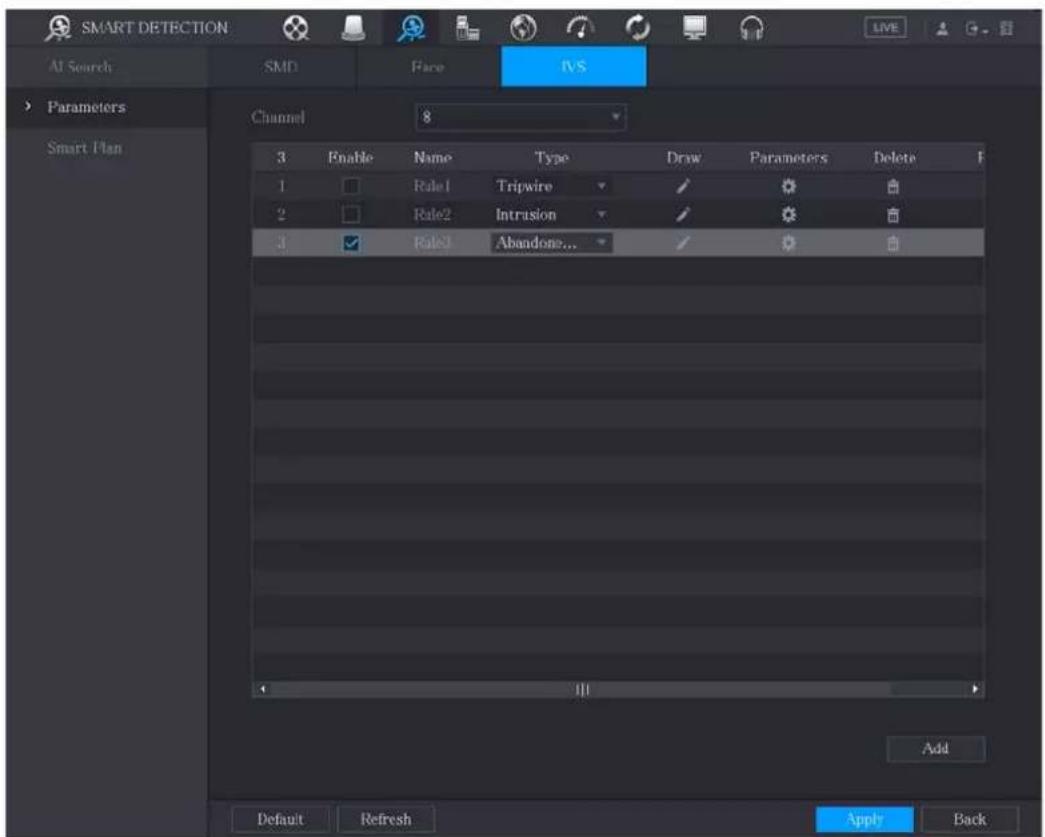Uncheck Rule3 enable checkbox
Image resolution: width=1045 pixels, height=837 pixels.
pyautogui.click(x=351, y=243)
